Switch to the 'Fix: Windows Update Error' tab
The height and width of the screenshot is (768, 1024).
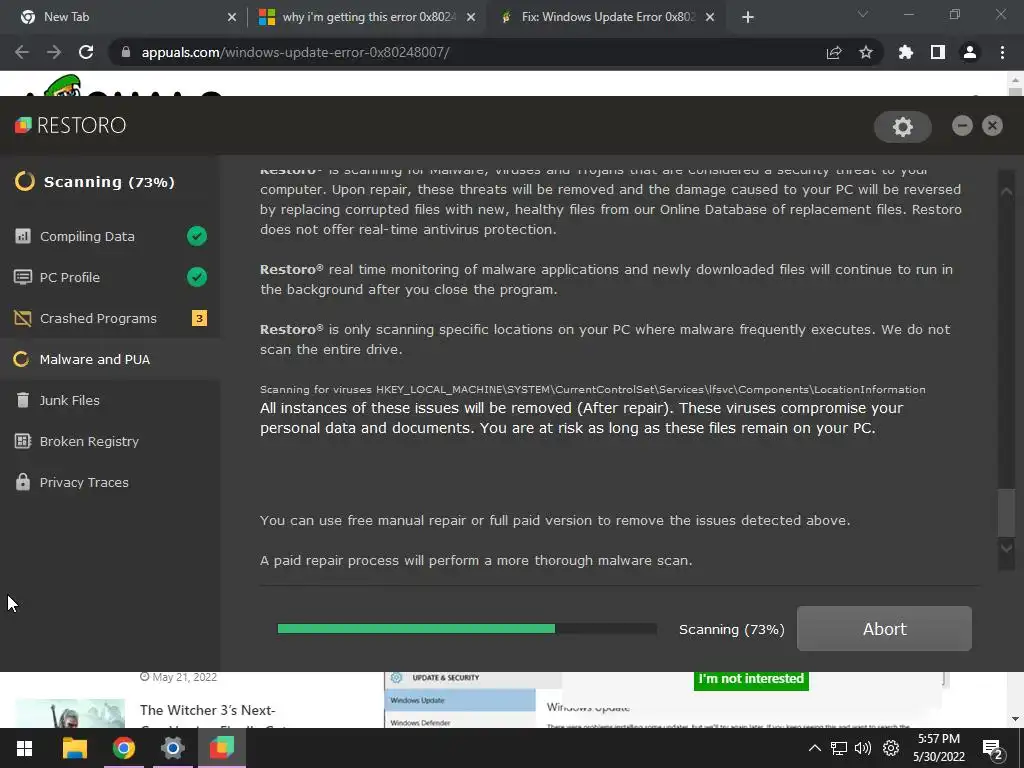(605, 17)
